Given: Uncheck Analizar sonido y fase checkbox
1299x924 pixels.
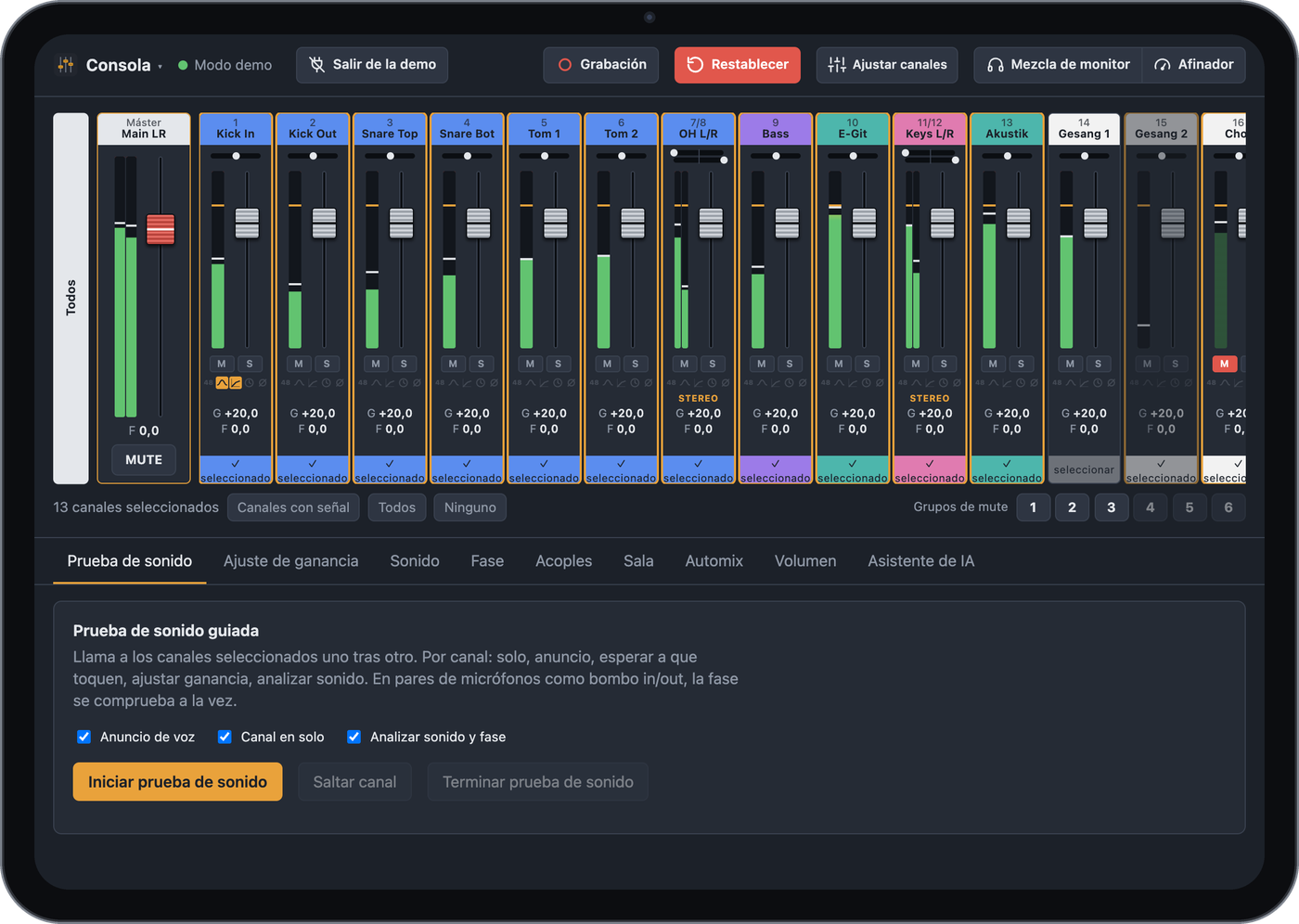Looking at the screenshot, I should click(x=354, y=737).
